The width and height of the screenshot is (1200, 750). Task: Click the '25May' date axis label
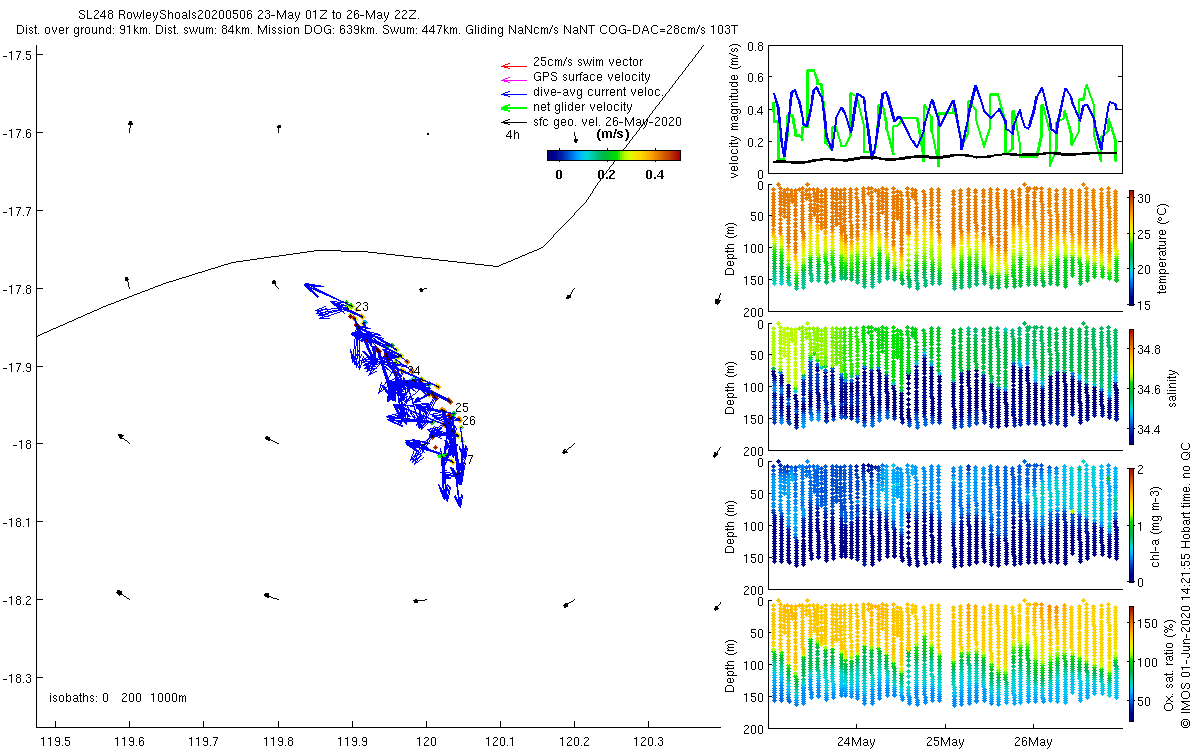pos(945,742)
